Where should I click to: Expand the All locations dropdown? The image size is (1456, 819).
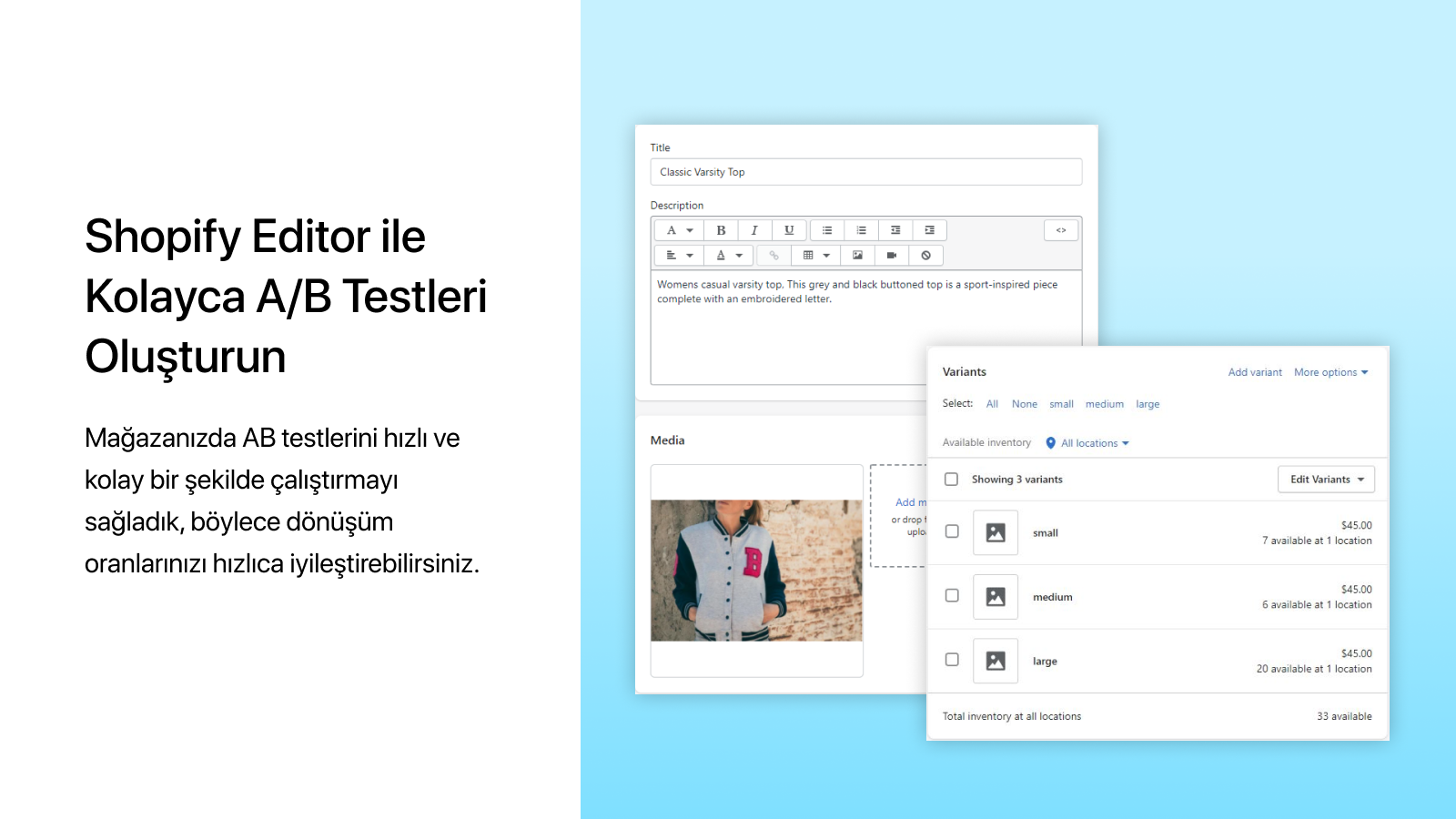[1095, 443]
